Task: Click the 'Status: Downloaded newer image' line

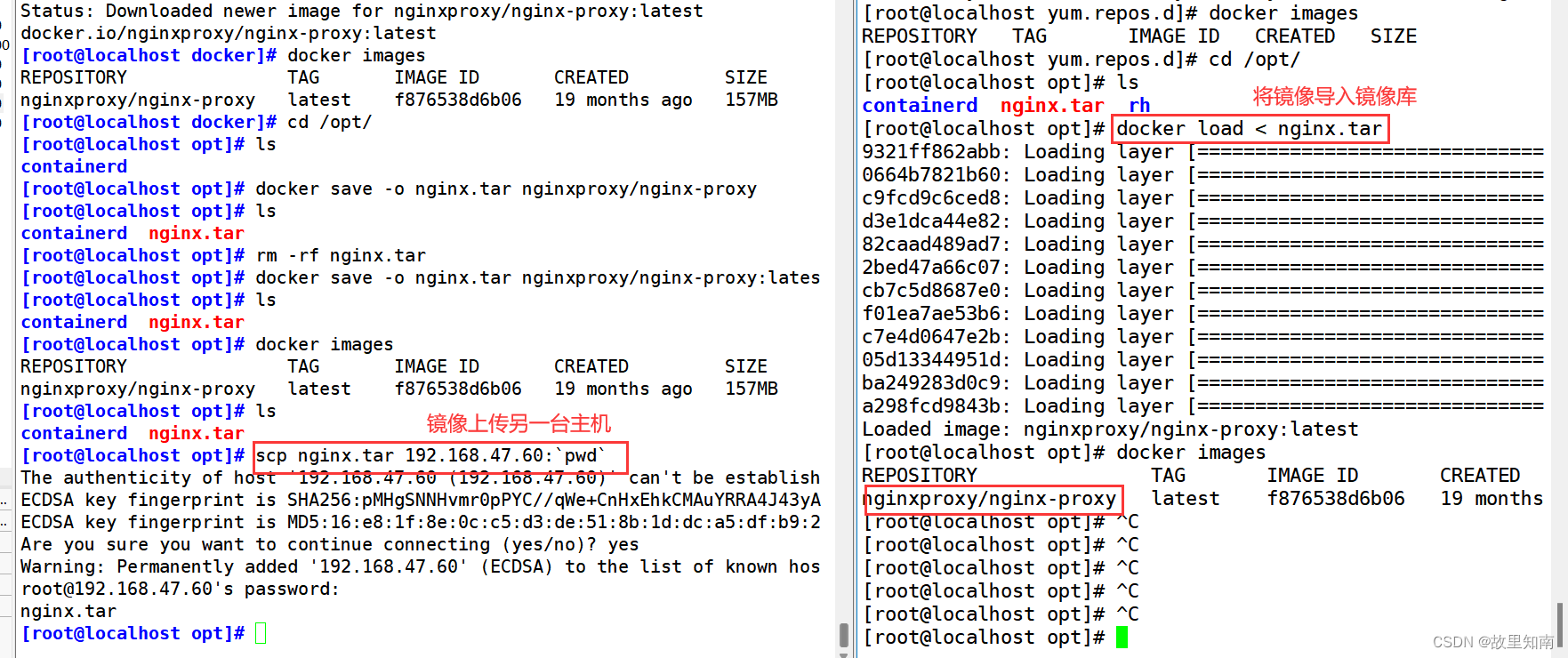Action: [361, 11]
